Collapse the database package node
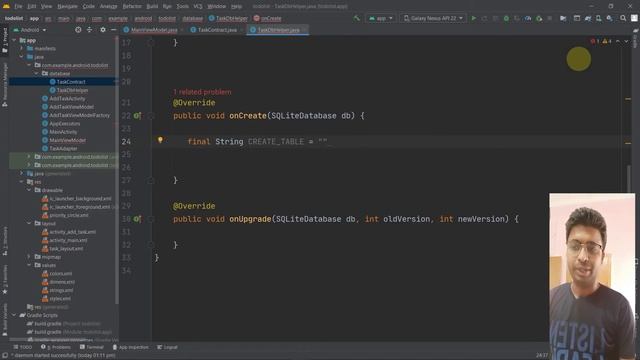640x360 pixels. (36, 73)
